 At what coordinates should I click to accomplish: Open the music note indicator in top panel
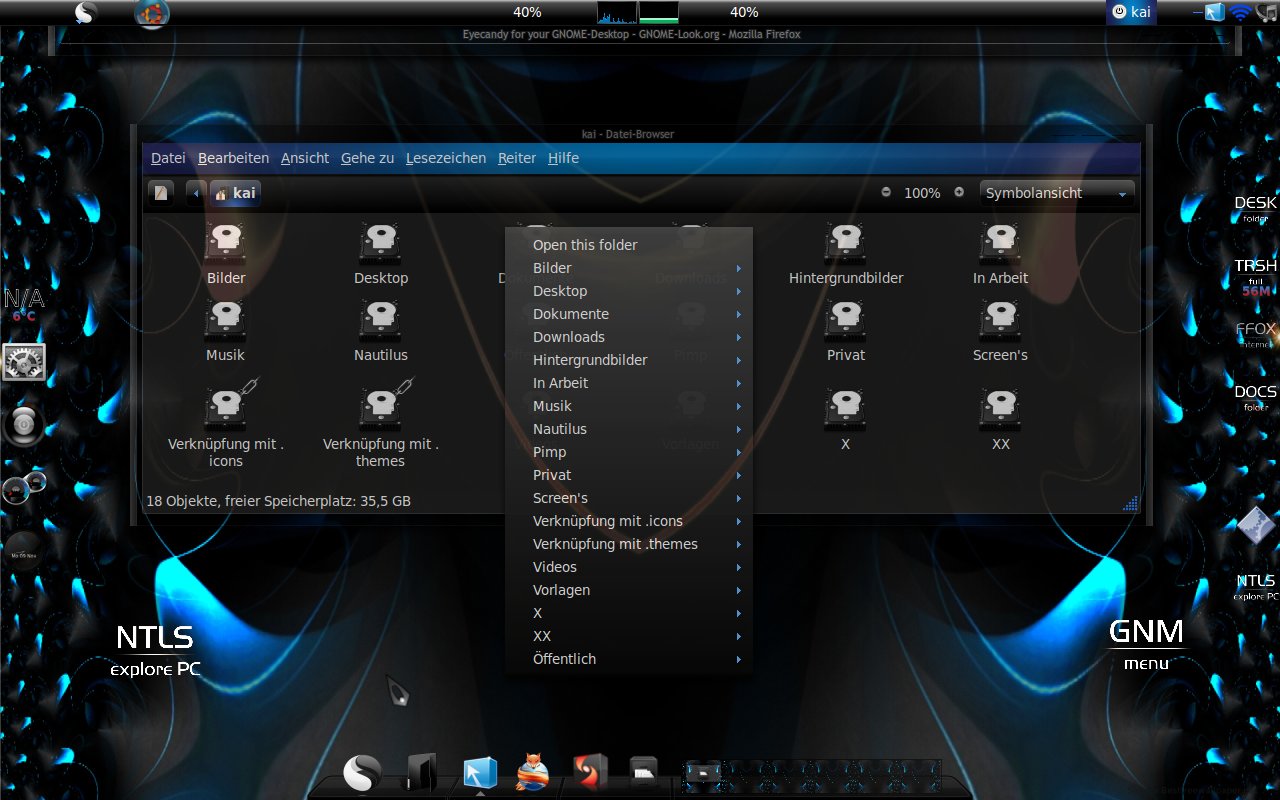point(1266,13)
